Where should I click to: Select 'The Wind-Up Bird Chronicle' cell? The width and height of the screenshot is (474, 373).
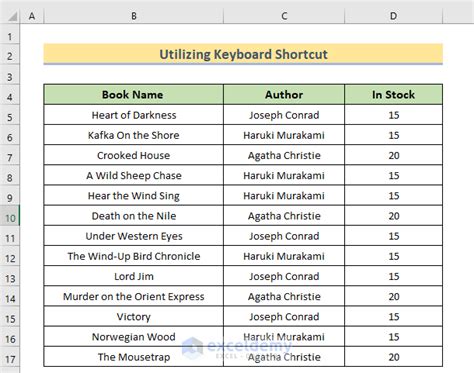coord(133,256)
